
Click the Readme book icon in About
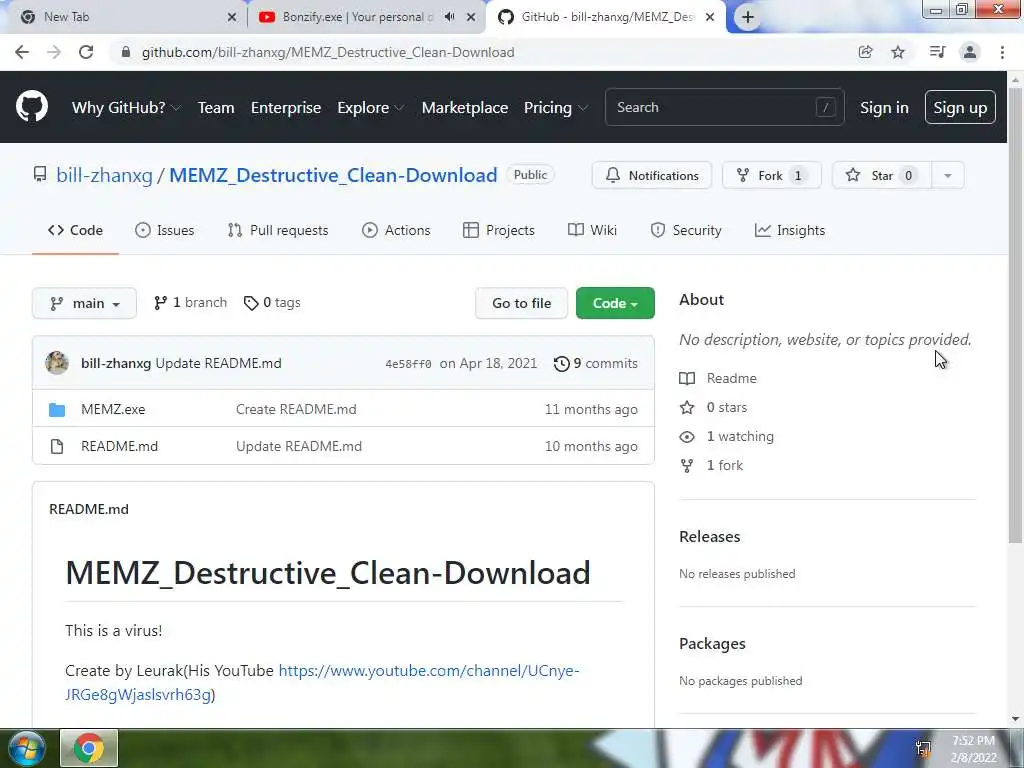[687, 379]
